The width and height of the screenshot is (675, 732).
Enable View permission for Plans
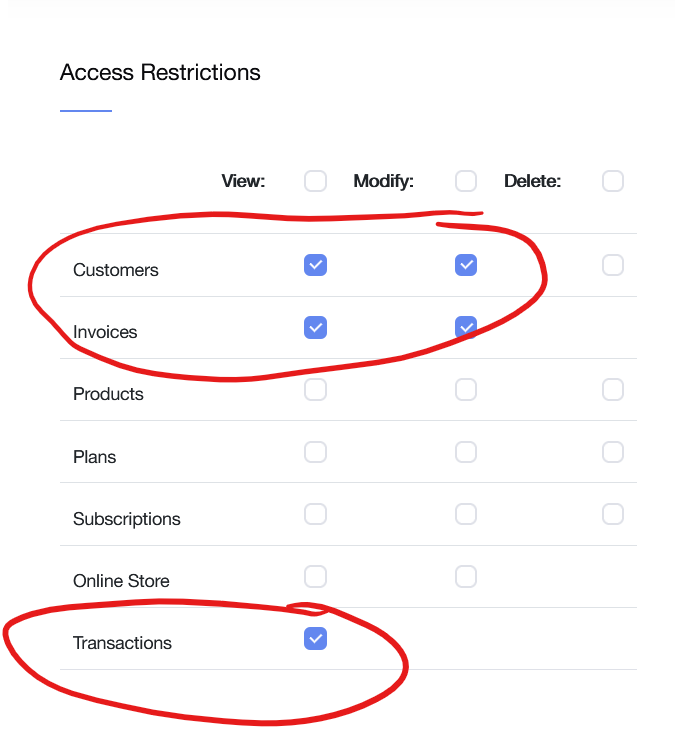pos(315,452)
